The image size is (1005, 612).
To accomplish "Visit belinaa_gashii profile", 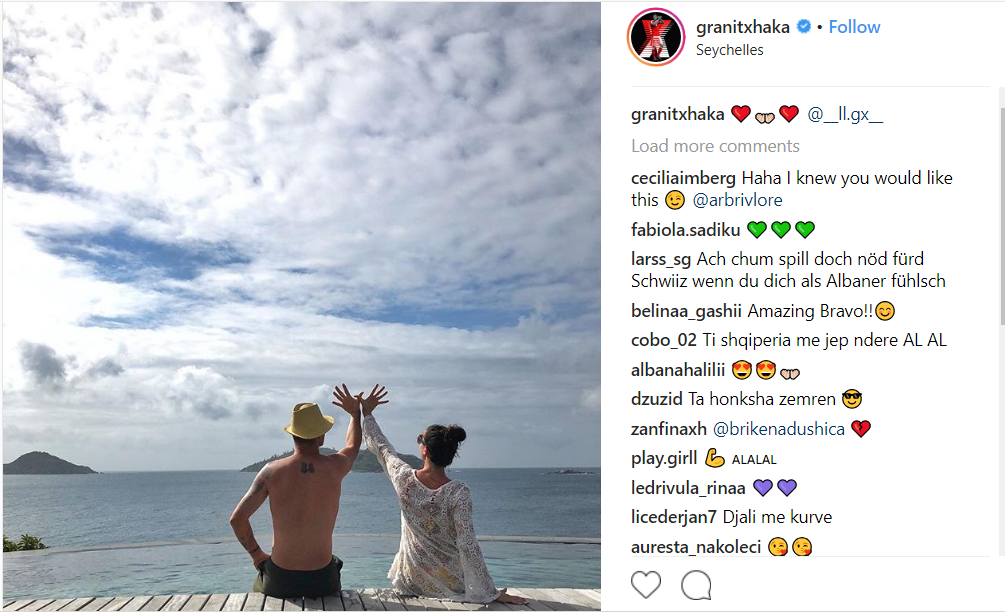I will 686,311.
